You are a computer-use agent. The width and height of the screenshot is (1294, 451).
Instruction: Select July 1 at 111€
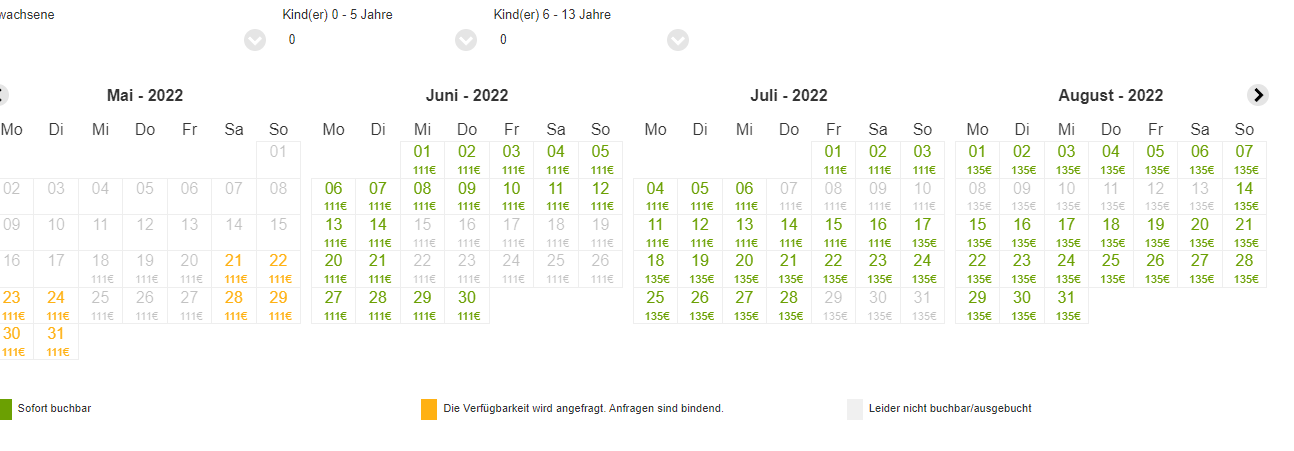834,160
